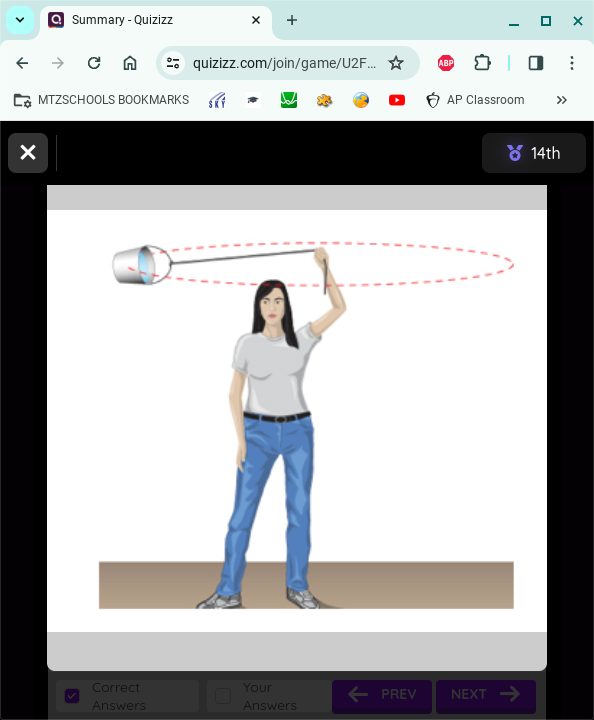Toggle the Correct Answers checkbox

(72, 696)
